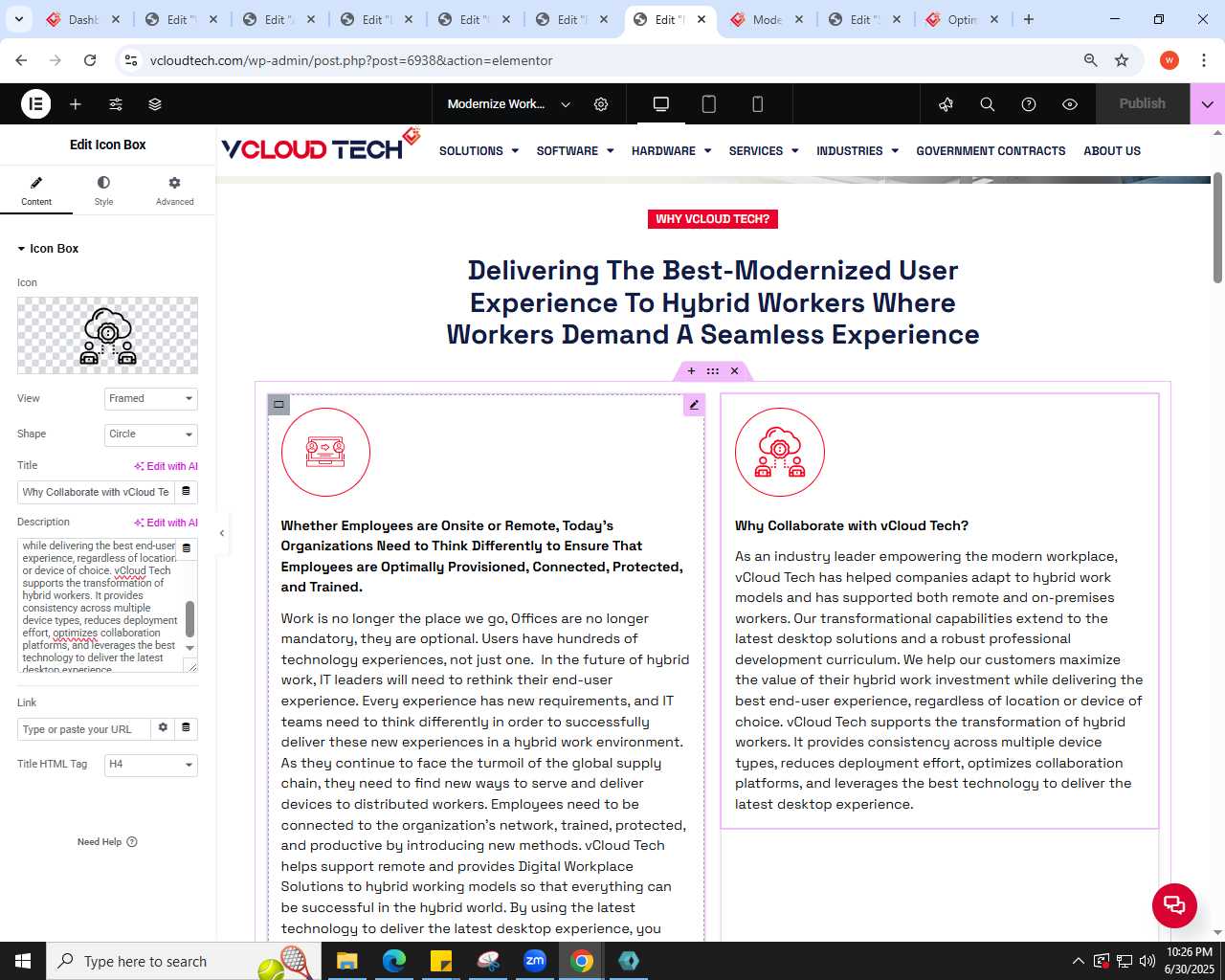Click the vCloud Tech logo
Image resolution: width=1225 pixels, height=980 pixels.
pyautogui.click(x=320, y=145)
